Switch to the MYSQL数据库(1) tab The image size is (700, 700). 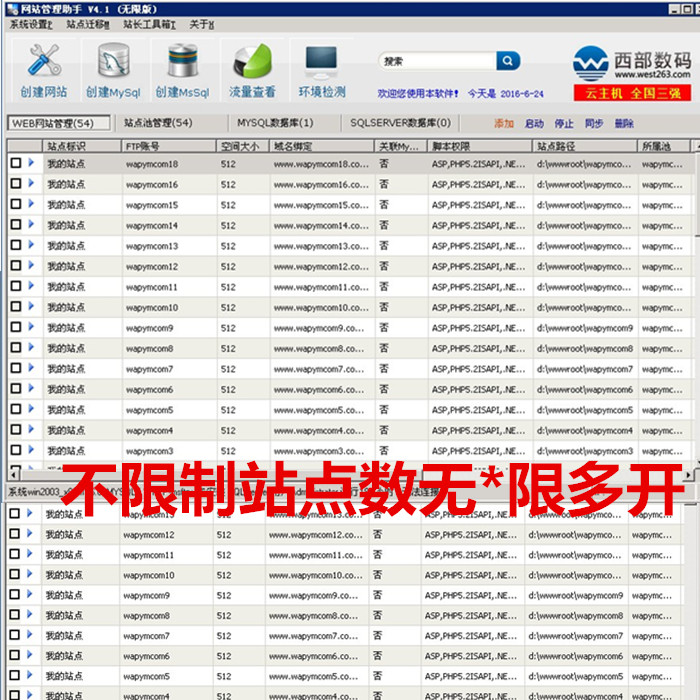[275, 123]
